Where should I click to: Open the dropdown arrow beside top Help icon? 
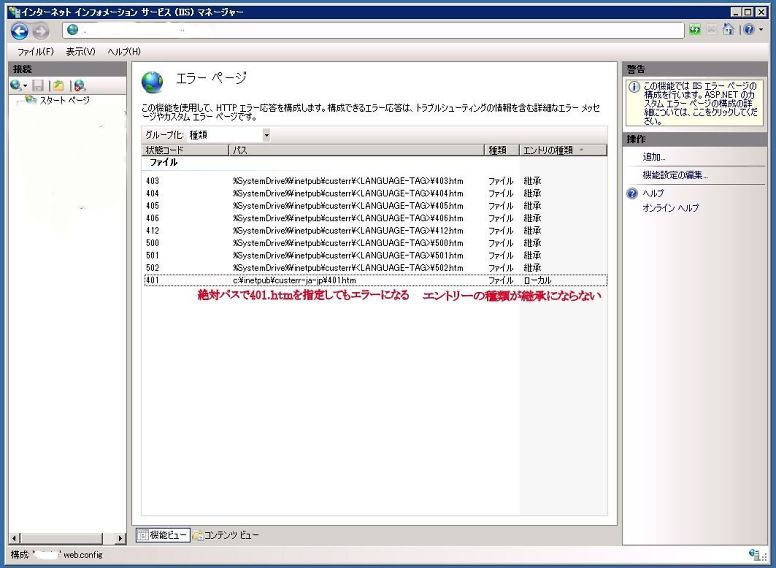pyautogui.click(x=761, y=30)
